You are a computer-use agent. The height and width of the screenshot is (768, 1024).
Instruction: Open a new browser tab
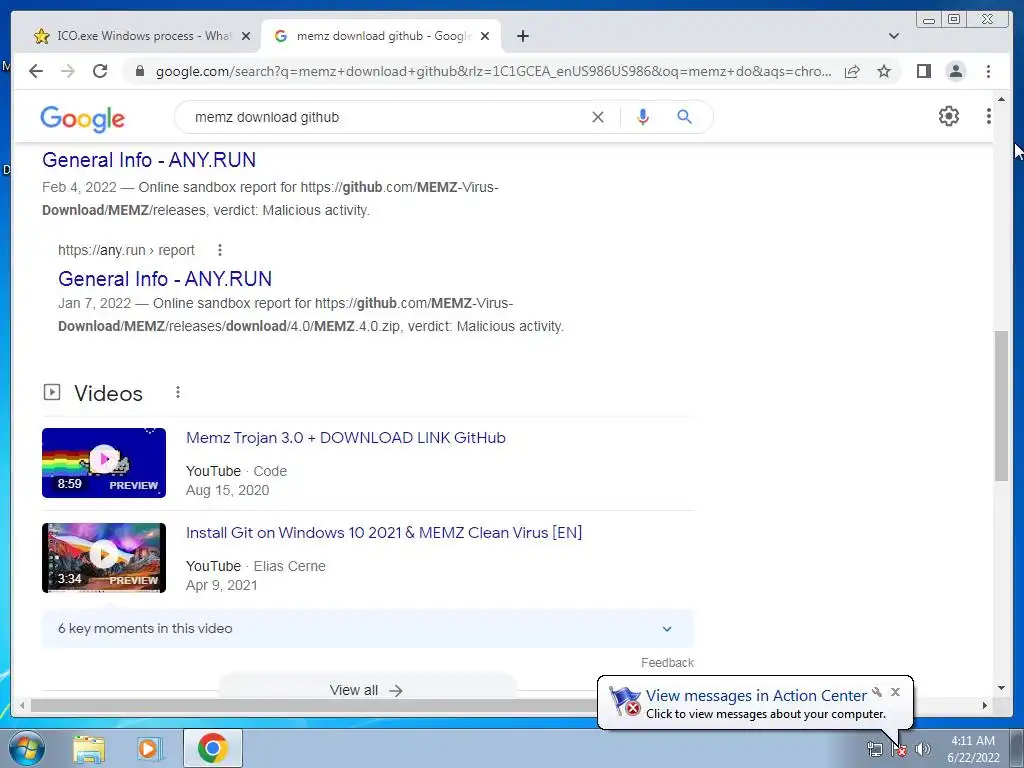click(522, 36)
